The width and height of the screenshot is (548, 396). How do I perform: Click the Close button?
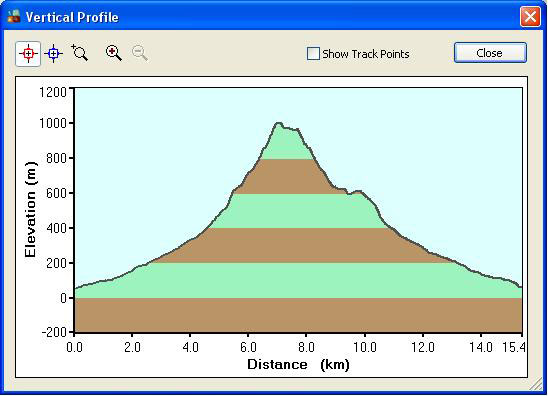click(490, 53)
